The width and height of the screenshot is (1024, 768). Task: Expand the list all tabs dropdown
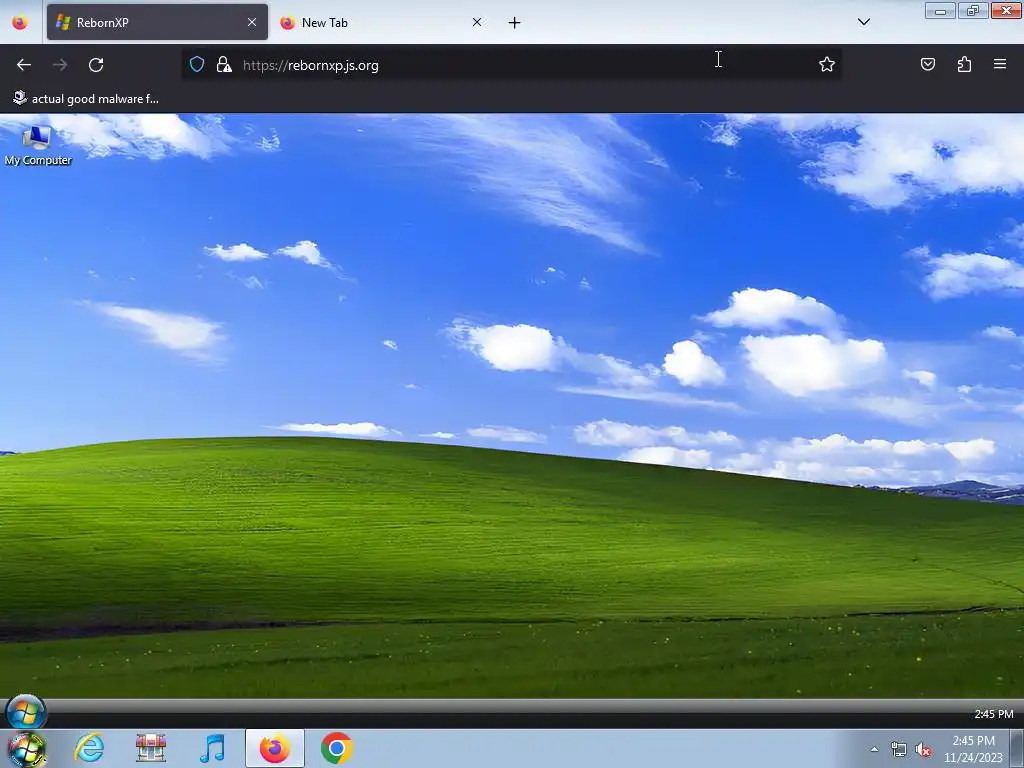[864, 22]
